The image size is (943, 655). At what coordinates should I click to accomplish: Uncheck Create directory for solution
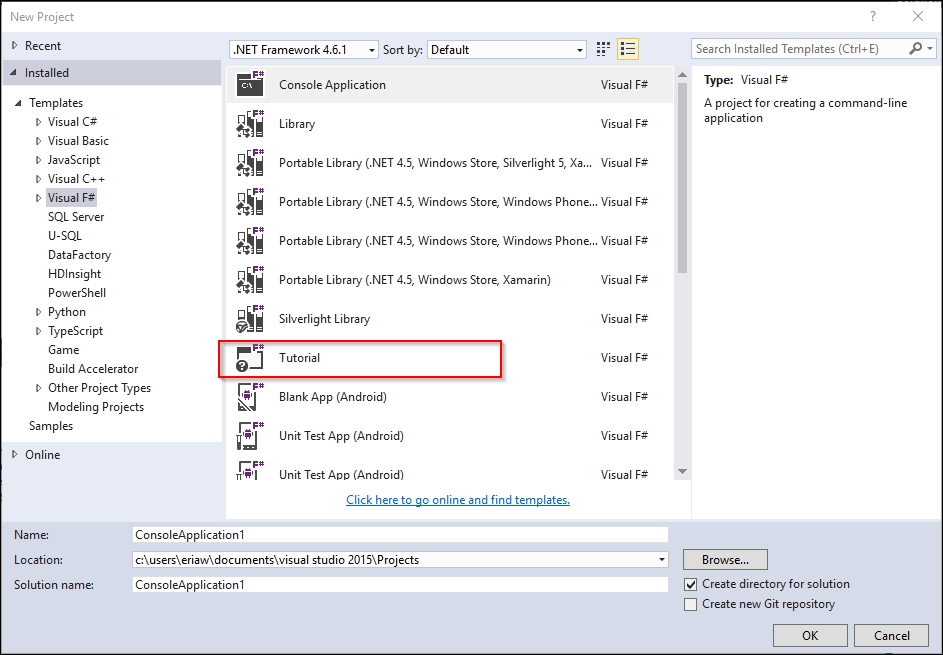click(x=690, y=584)
